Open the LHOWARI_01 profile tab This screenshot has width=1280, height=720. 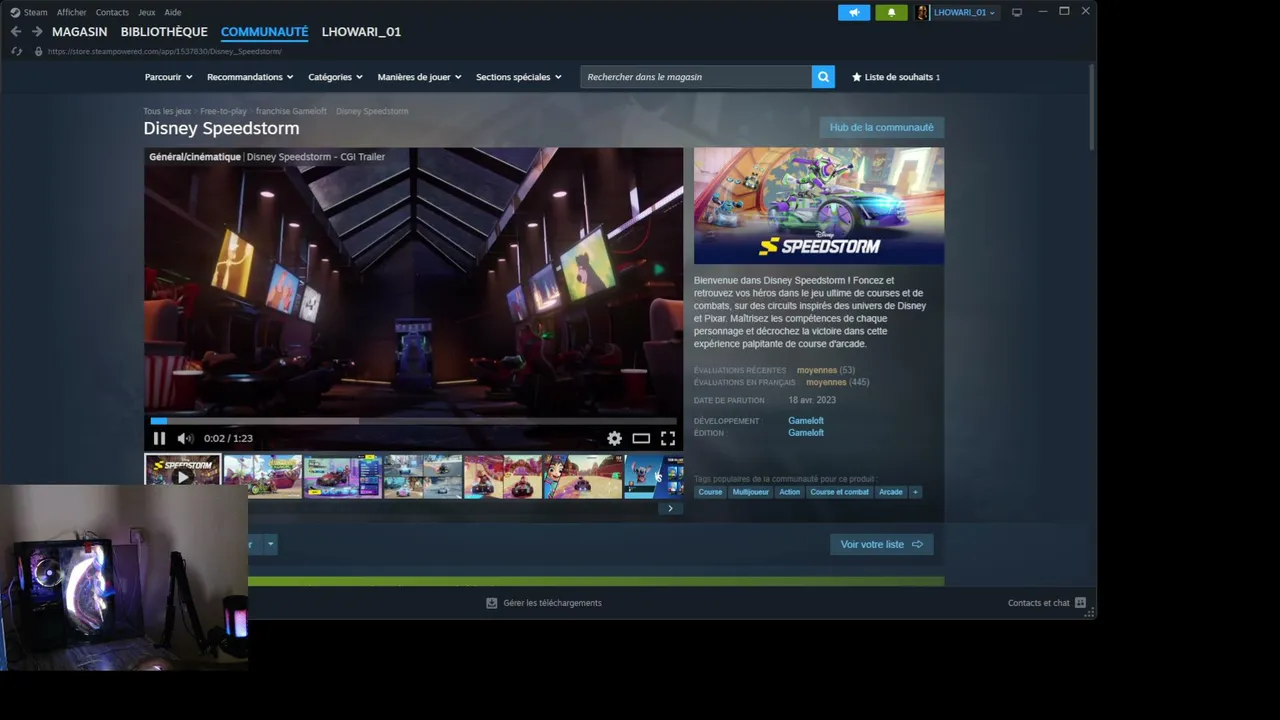(361, 32)
